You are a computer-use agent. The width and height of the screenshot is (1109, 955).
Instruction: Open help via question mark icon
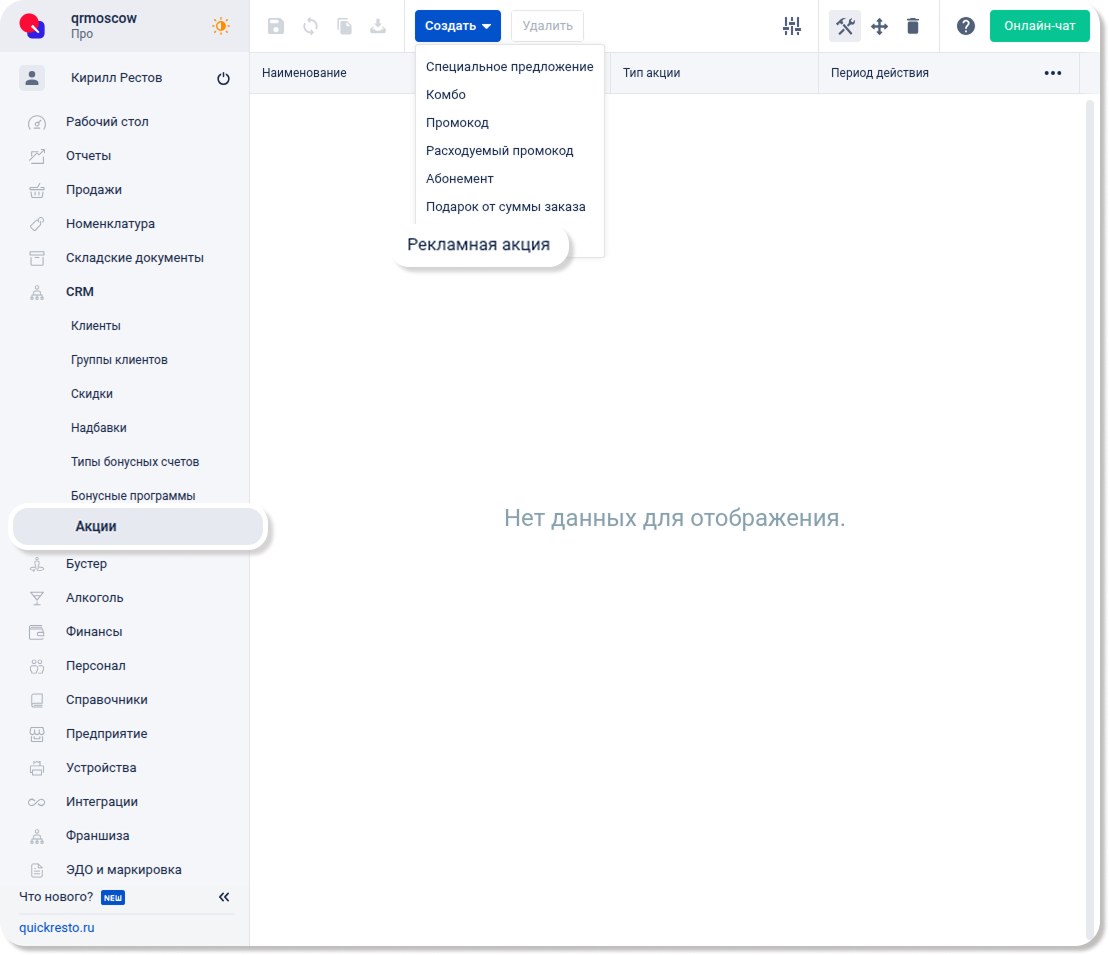(965, 27)
